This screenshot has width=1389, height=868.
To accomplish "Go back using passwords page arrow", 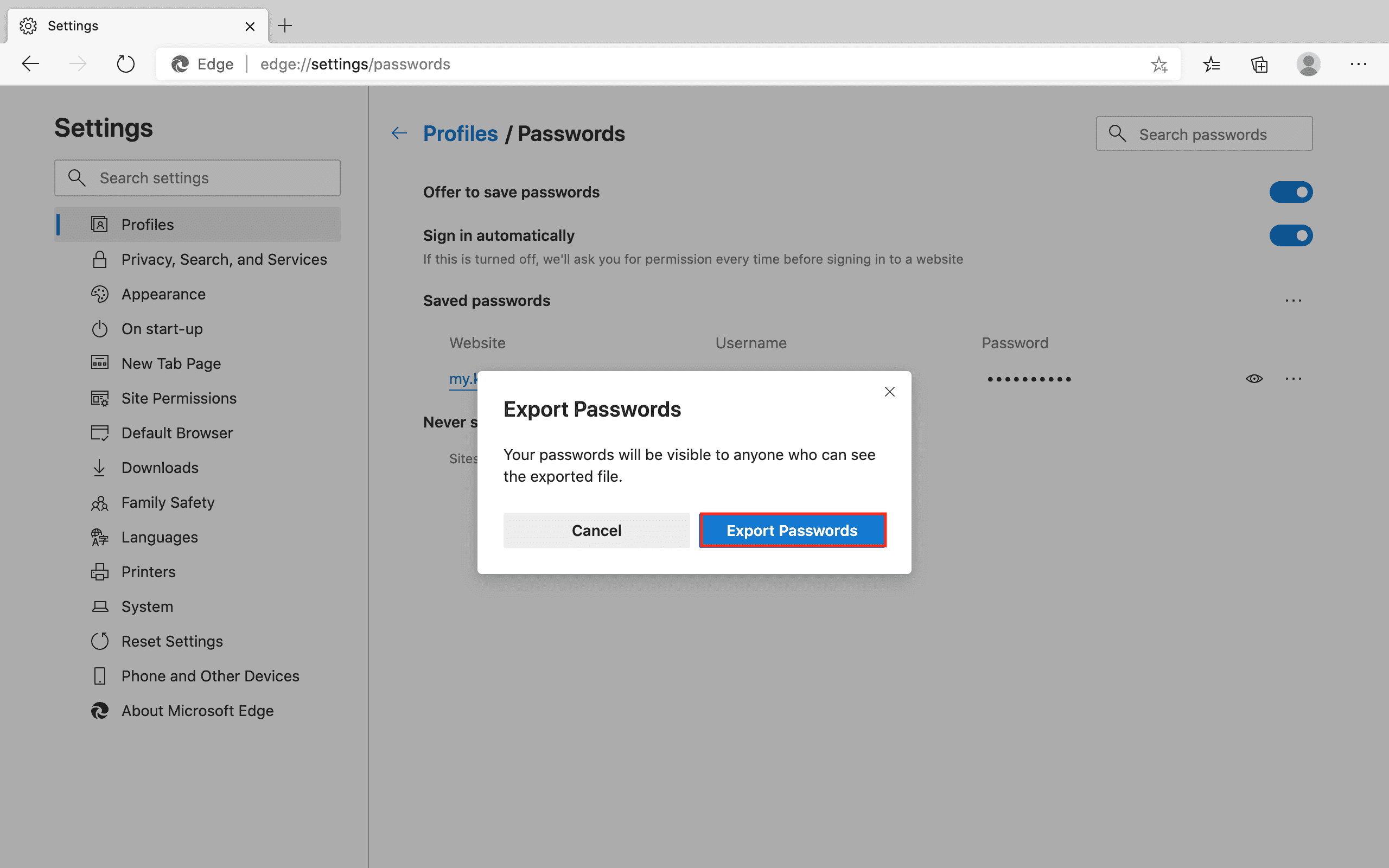I will pos(399,134).
